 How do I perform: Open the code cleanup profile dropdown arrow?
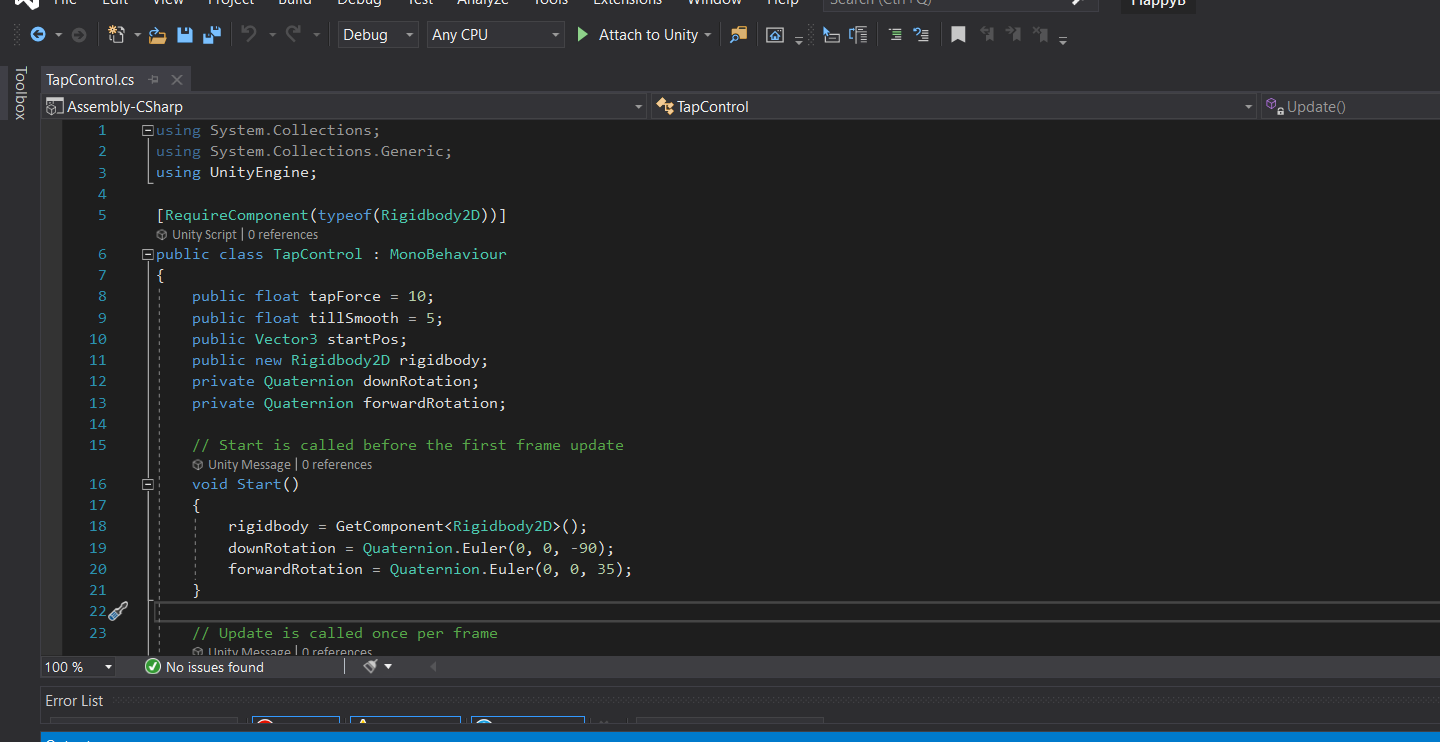tap(388, 666)
